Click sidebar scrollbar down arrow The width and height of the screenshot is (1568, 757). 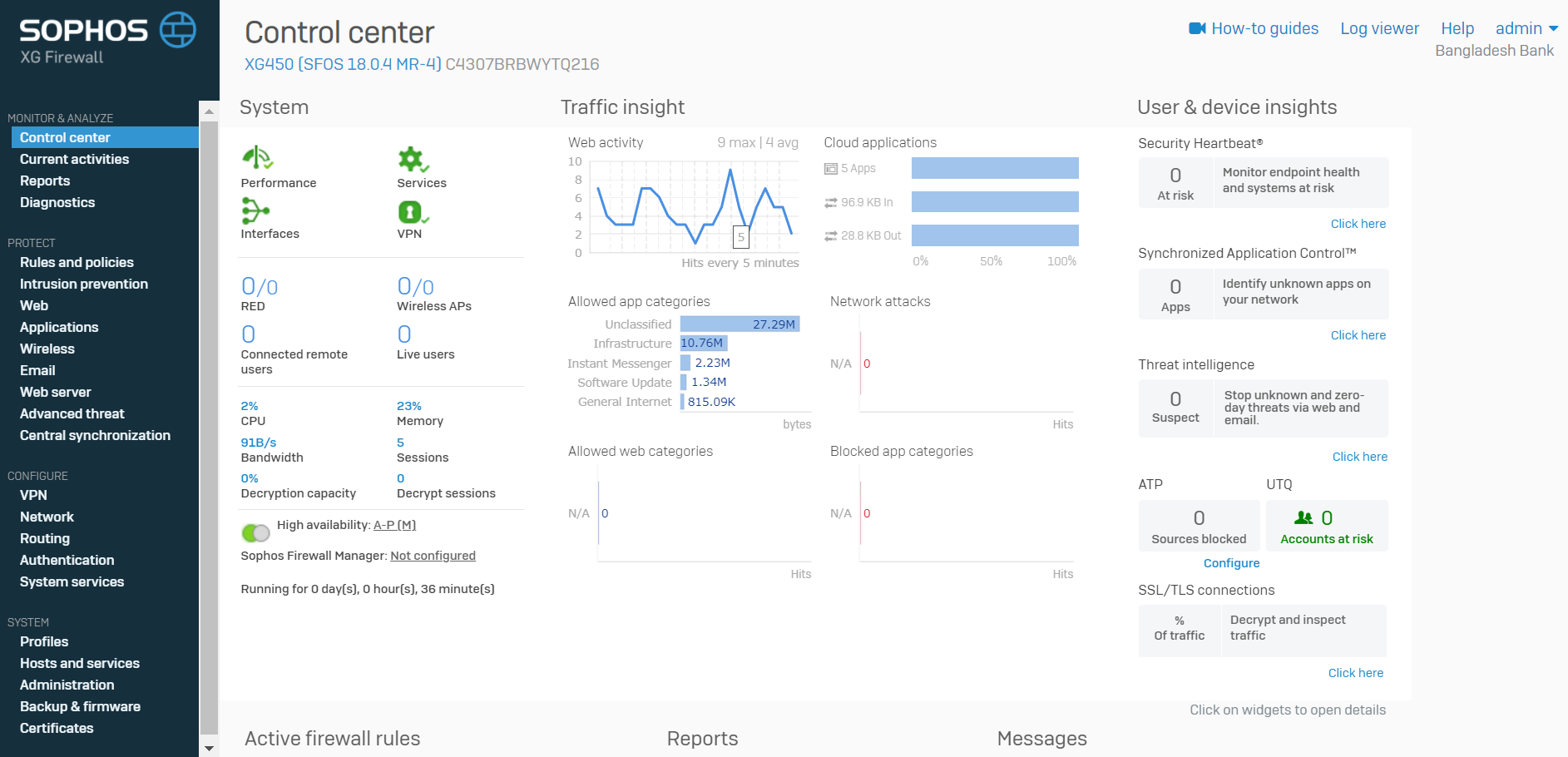coord(209,748)
